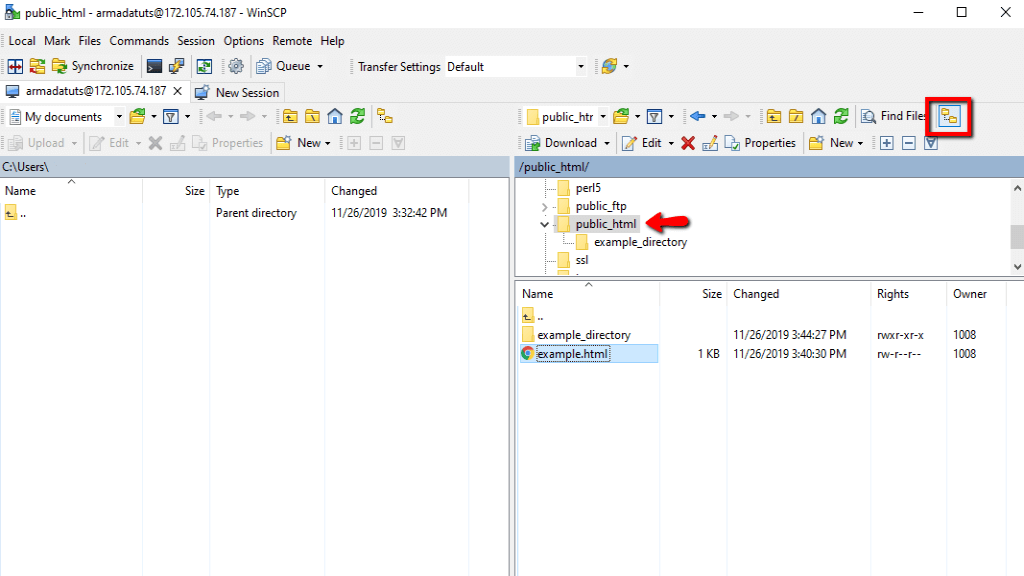Go back with remote blue arrow
The width and height of the screenshot is (1024, 576).
coord(697,117)
